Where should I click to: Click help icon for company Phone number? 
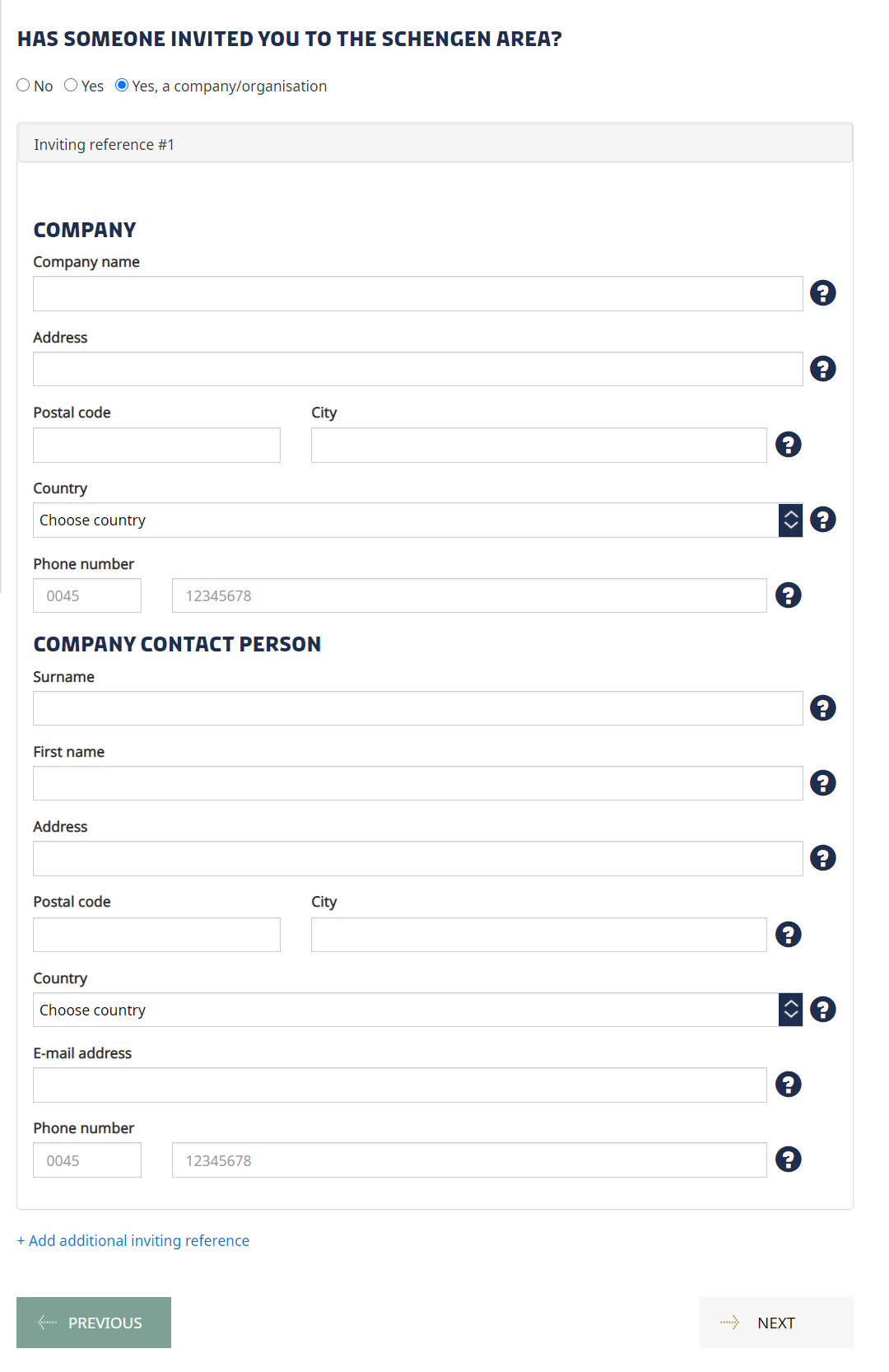tap(788, 595)
